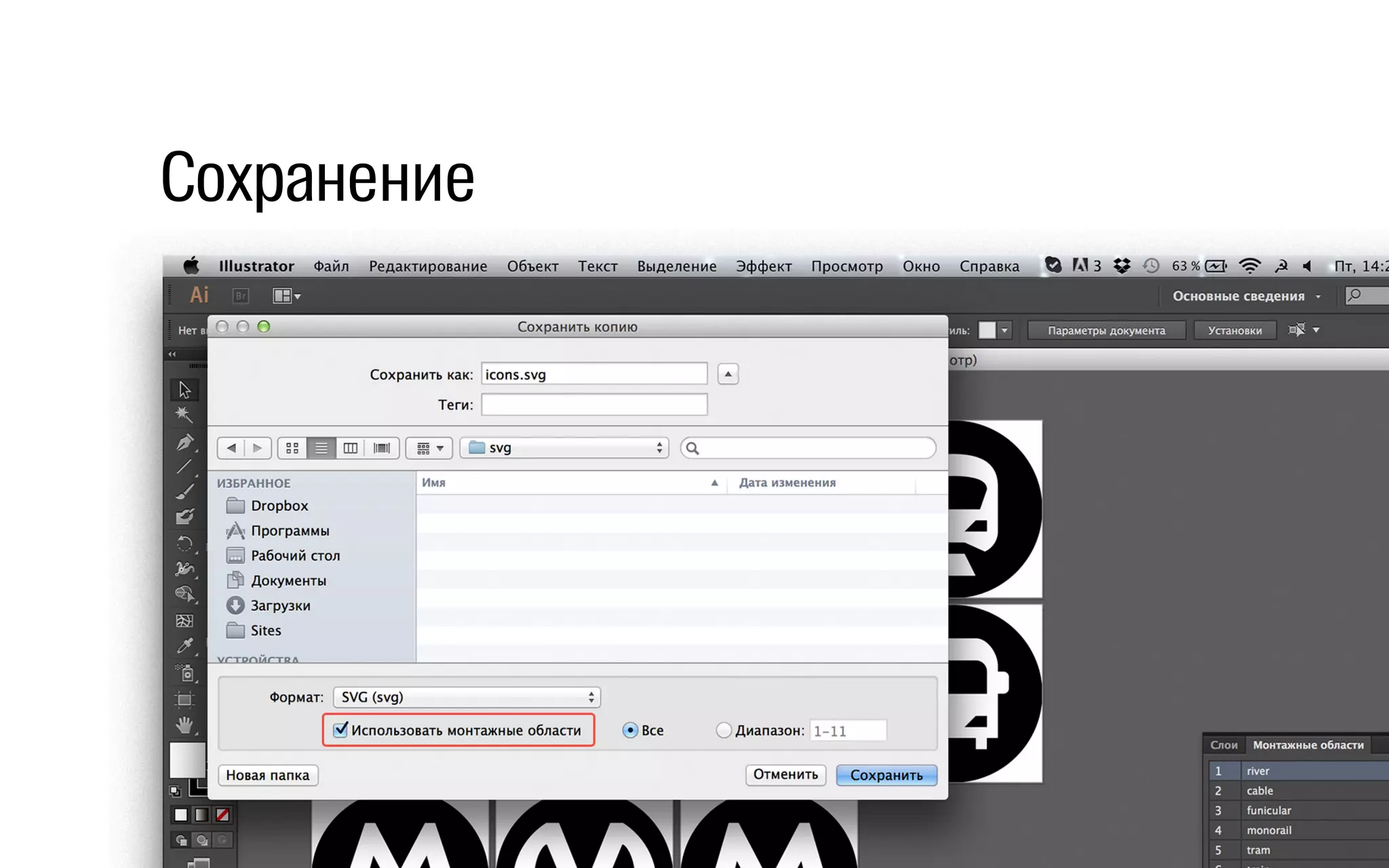Select the Hand tool
This screenshot has height=868, width=1389.
pos(184,725)
